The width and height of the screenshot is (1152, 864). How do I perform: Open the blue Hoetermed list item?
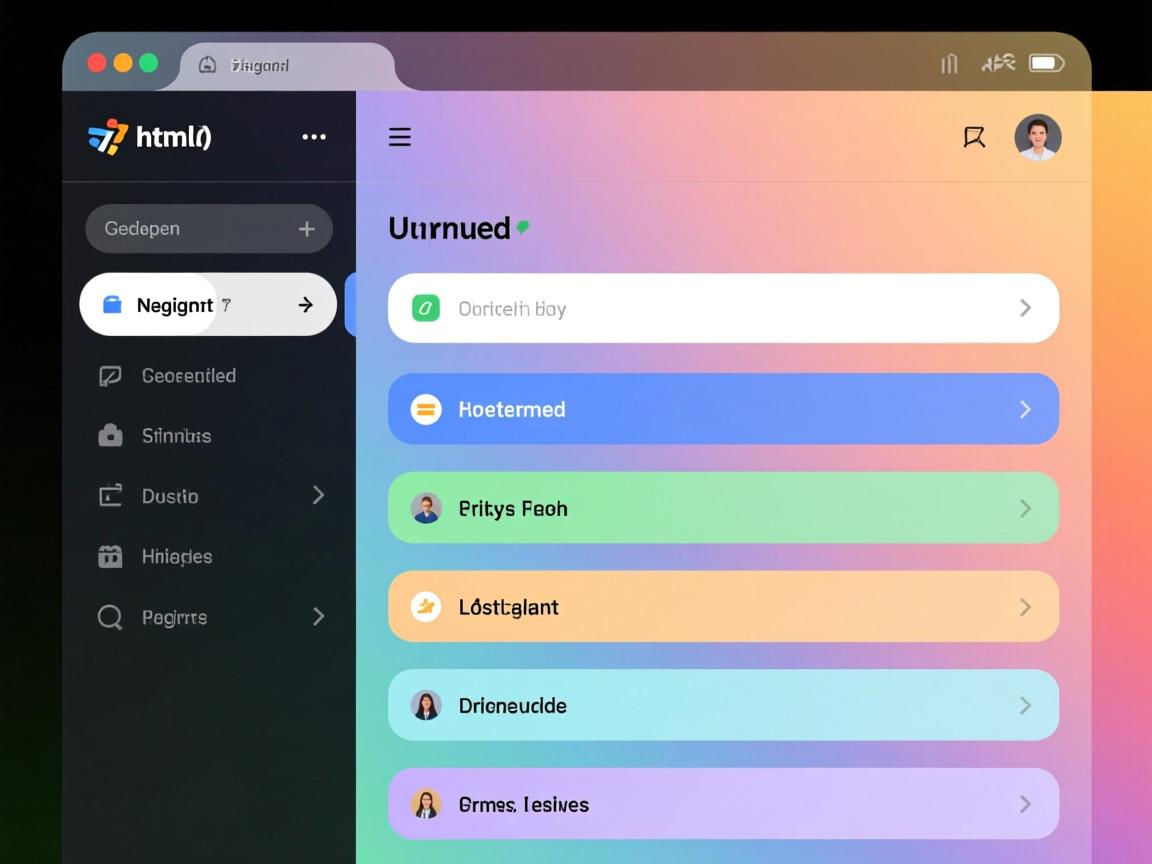722,409
